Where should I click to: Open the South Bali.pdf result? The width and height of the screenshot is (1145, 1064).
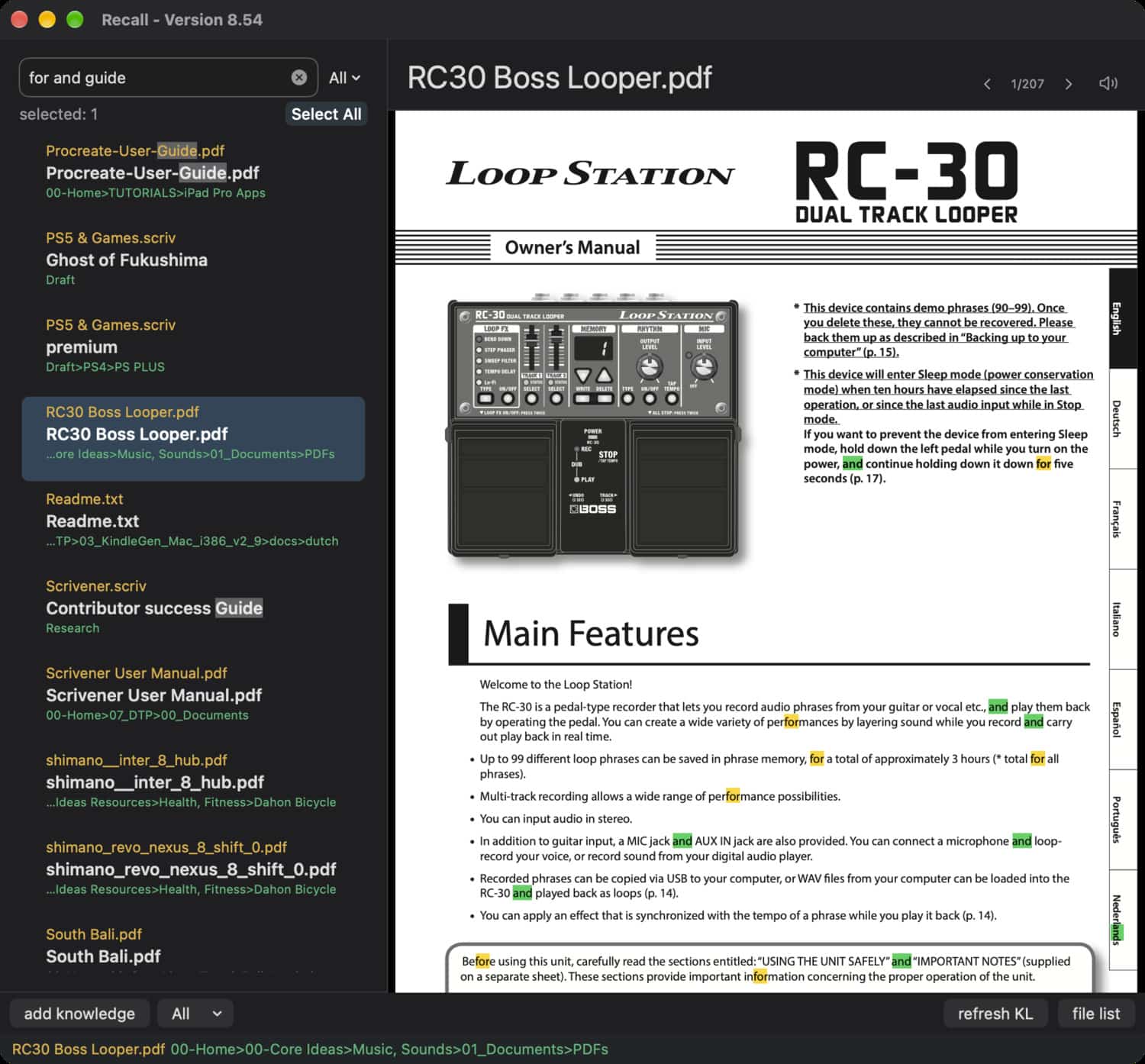(x=193, y=946)
